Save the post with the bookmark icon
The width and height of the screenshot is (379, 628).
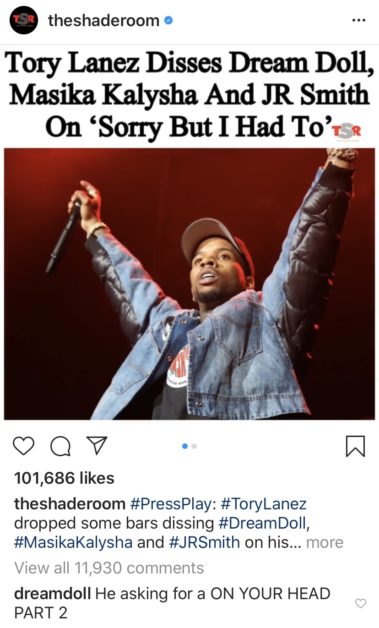(355, 446)
